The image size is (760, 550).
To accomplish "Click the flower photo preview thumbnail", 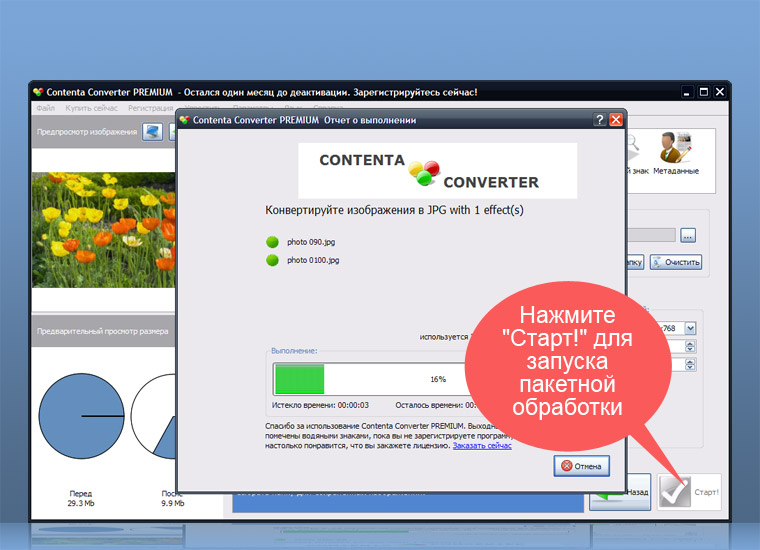I will tap(103, 230).
